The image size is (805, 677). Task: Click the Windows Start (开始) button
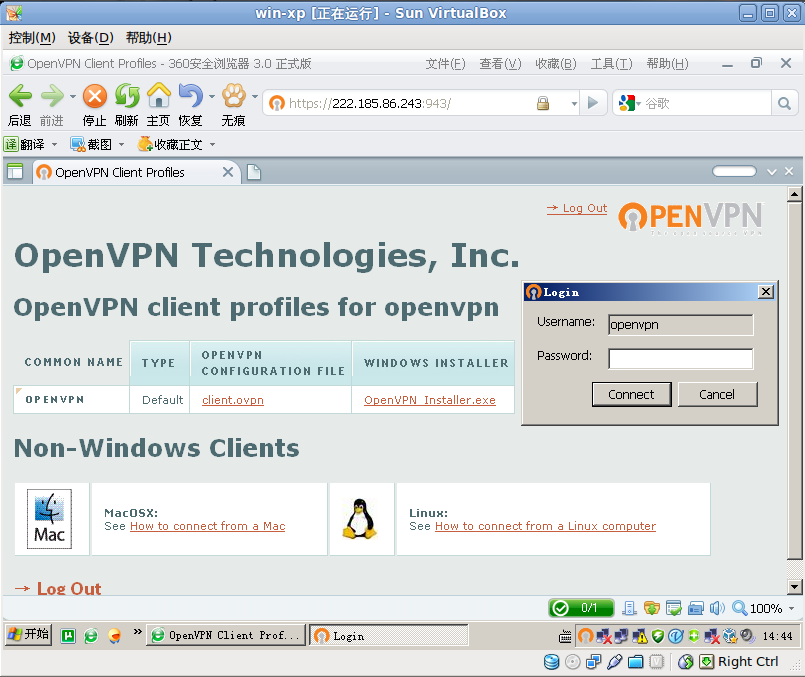[29, 634]
